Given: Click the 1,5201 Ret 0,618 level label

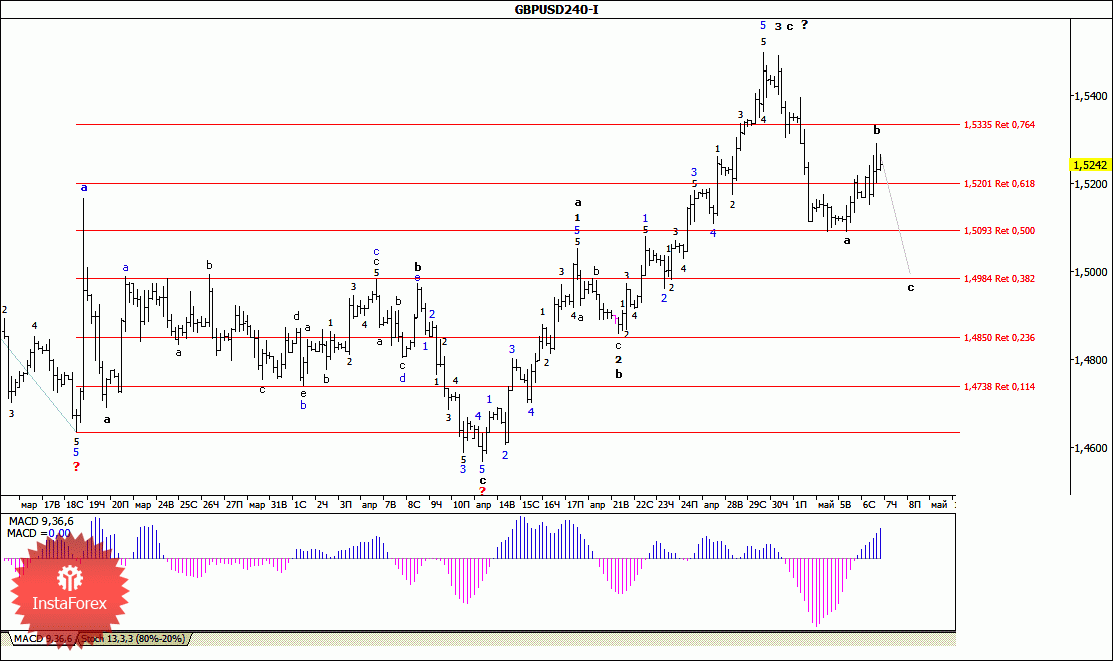Looking at the screenshot, I should (x=999, y=183).
